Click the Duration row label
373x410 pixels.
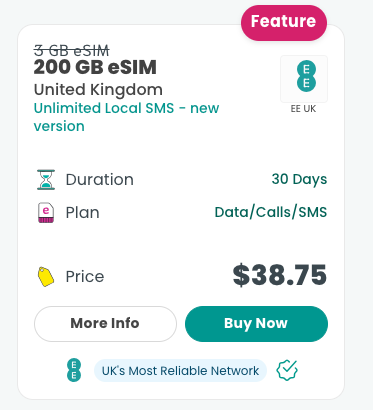coord(100,180)
